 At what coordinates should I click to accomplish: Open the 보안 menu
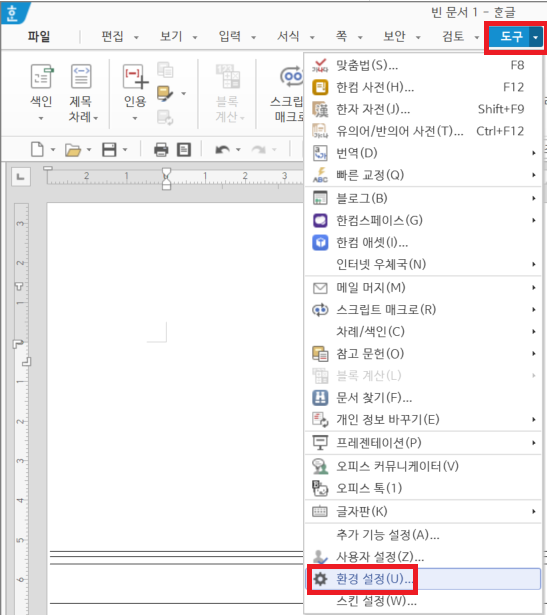point(394,36)
